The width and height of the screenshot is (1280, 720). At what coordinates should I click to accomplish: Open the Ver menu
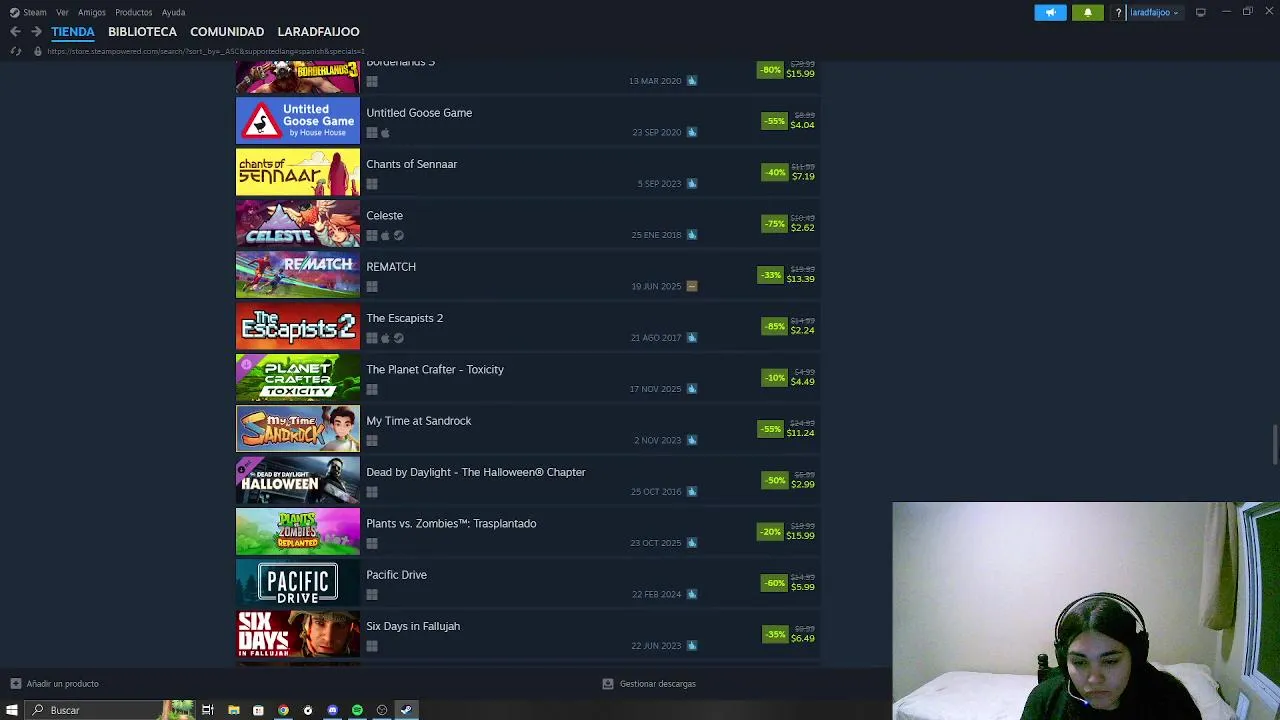tap(62, 12)
